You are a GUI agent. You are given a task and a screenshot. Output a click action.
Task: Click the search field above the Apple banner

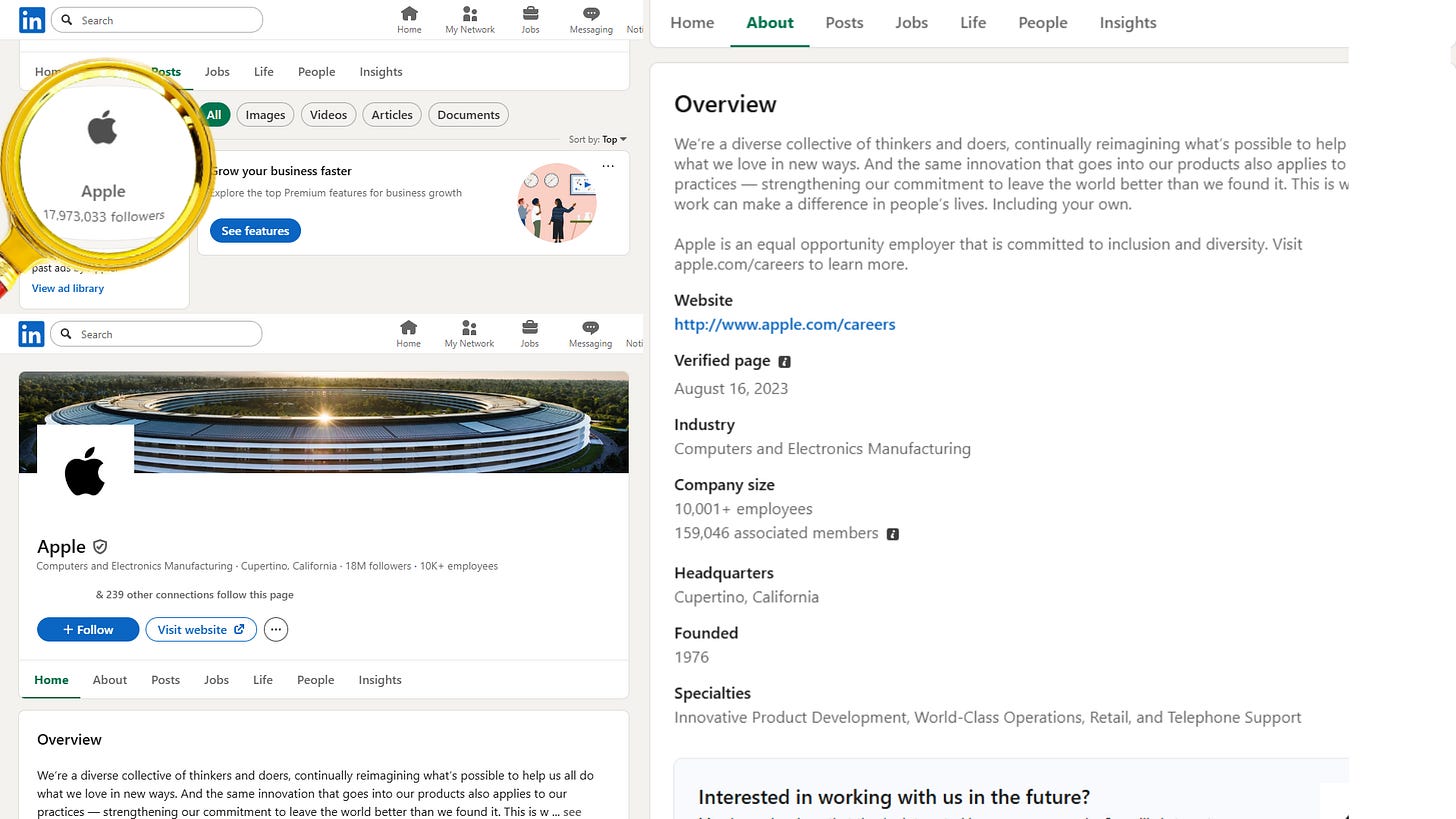156,334
